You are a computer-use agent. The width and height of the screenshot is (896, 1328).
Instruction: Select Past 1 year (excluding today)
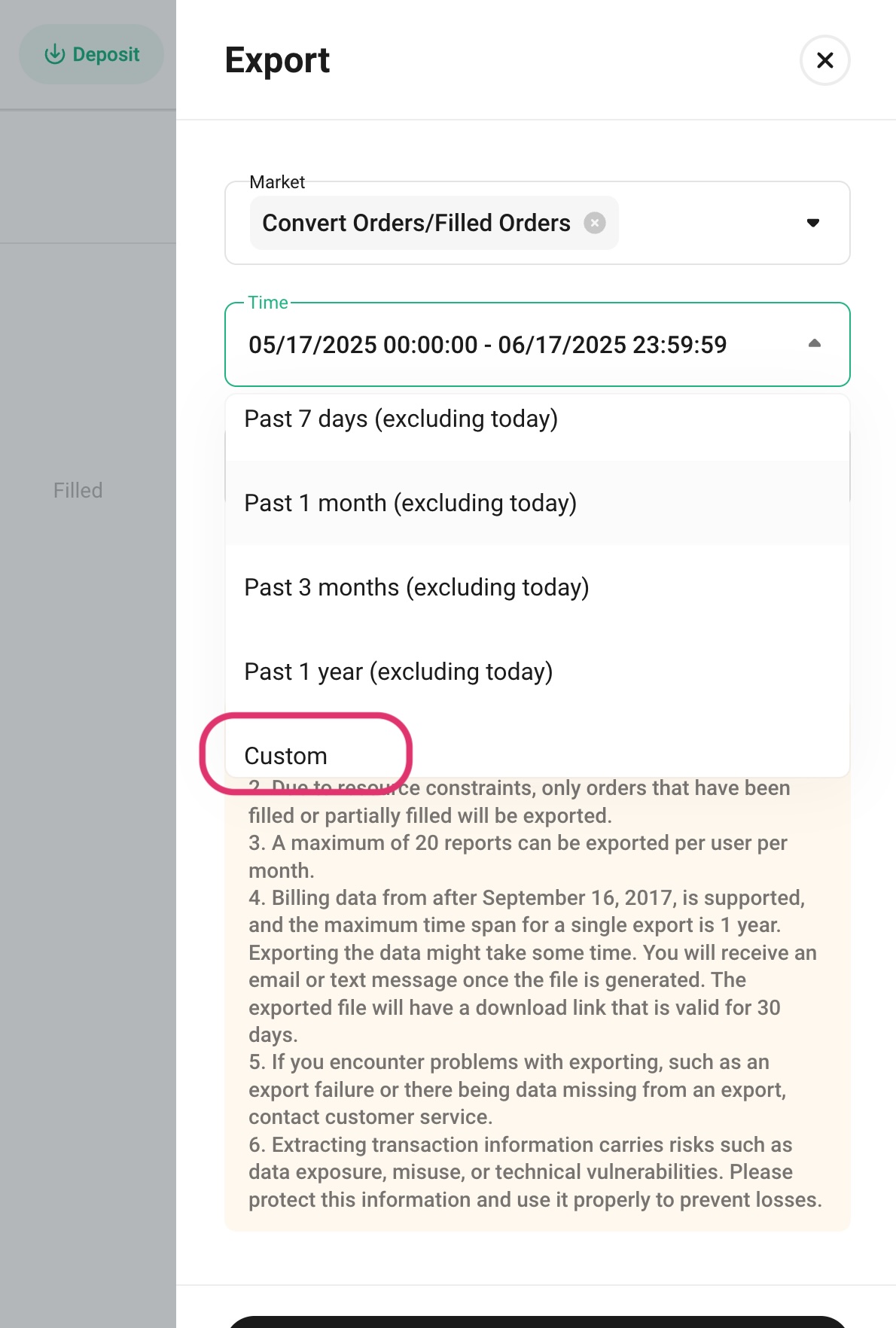coord(399,672)
